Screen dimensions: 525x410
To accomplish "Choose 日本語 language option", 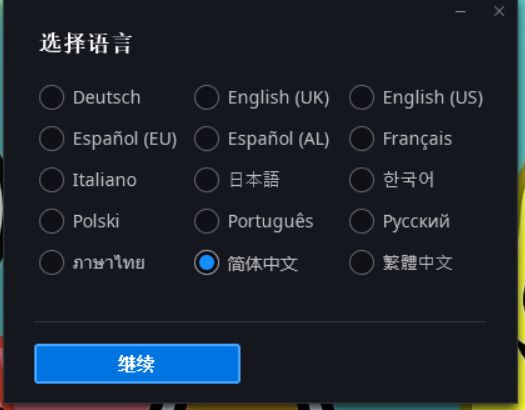I will pyautogui.click(x=207, y=180).
